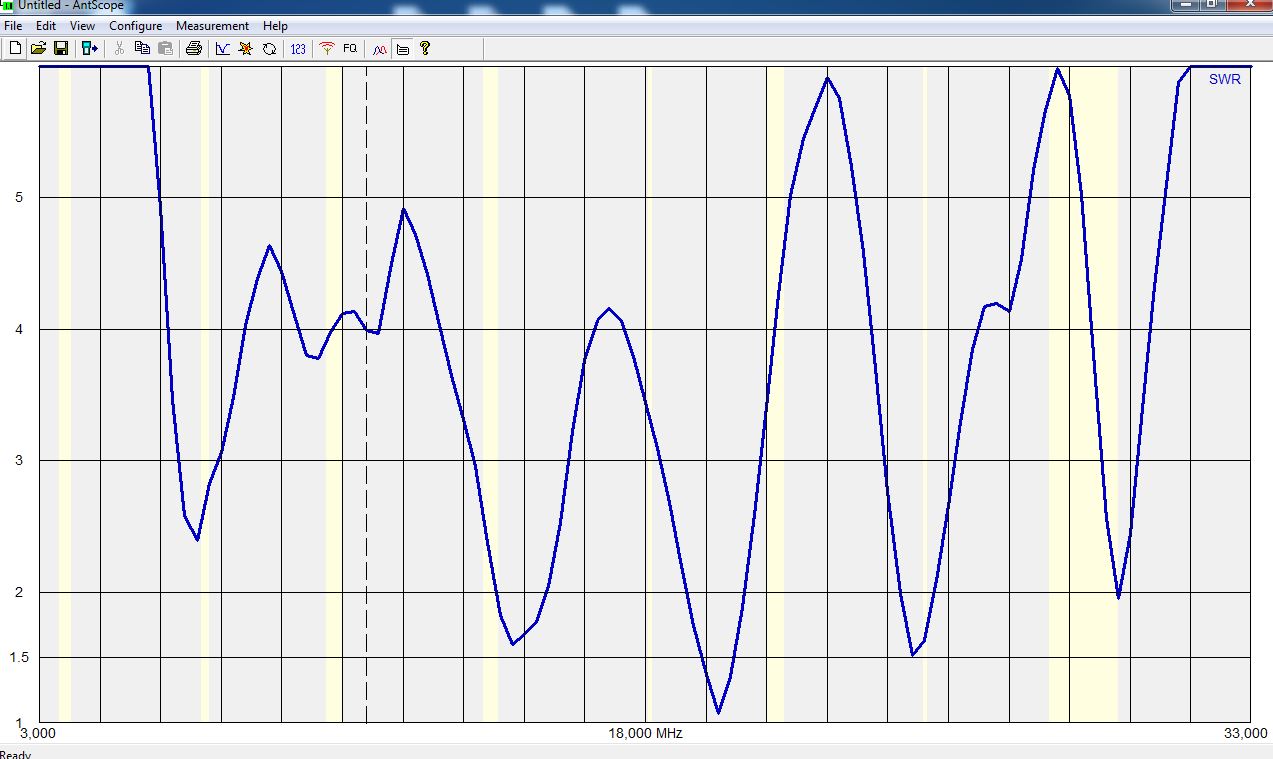The height and width of the screenshot is (759, 1273).
Task: Click the New document icon
Action: 15,48
